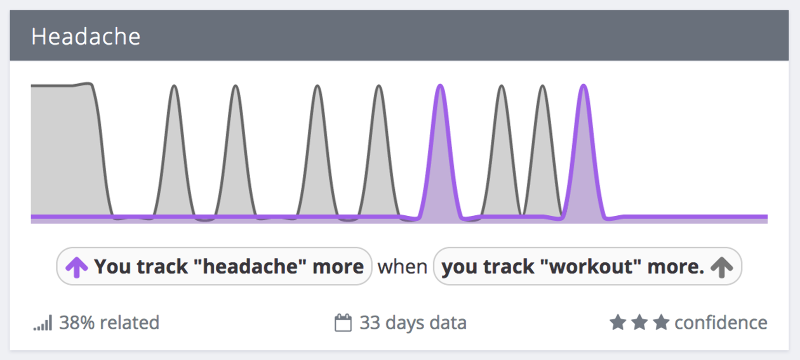Click the 33 days data label
The height and width of the screenshot is (360, 800).
[413, 323]
